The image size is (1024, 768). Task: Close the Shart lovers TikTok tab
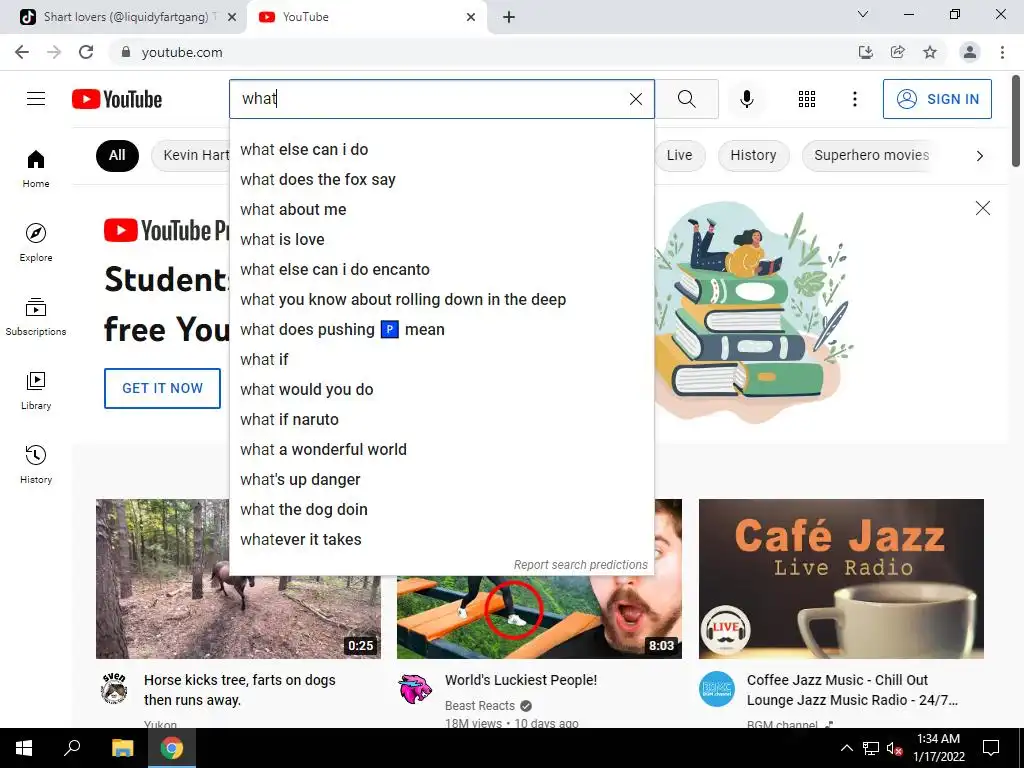(232, 17)
